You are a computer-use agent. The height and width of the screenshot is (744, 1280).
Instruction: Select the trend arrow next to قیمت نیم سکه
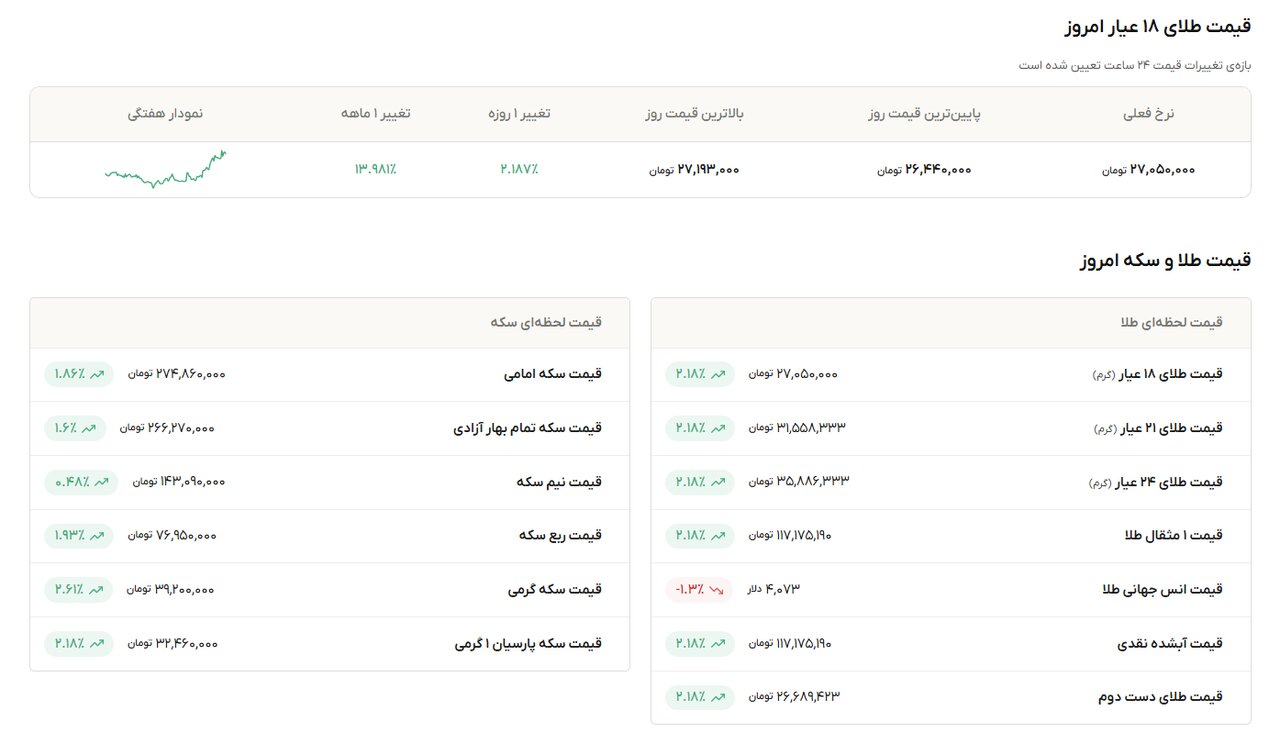[101, 482]
